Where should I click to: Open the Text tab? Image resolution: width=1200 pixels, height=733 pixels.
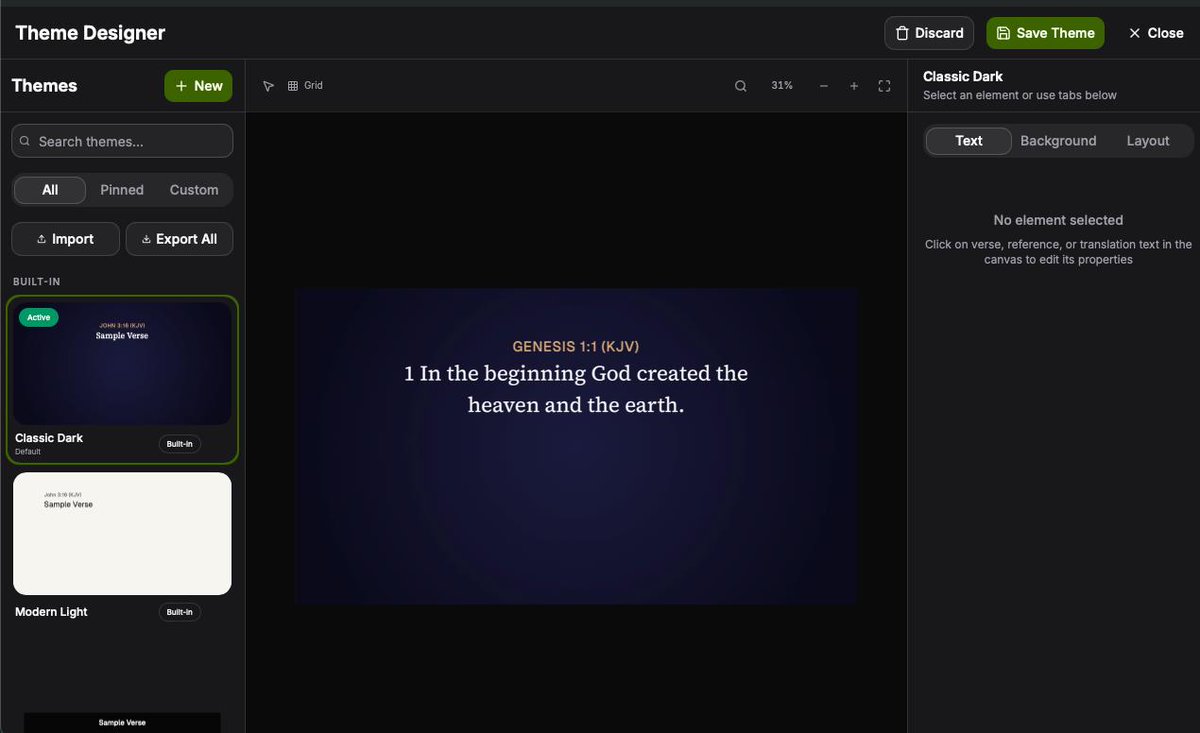pos(969,141)
